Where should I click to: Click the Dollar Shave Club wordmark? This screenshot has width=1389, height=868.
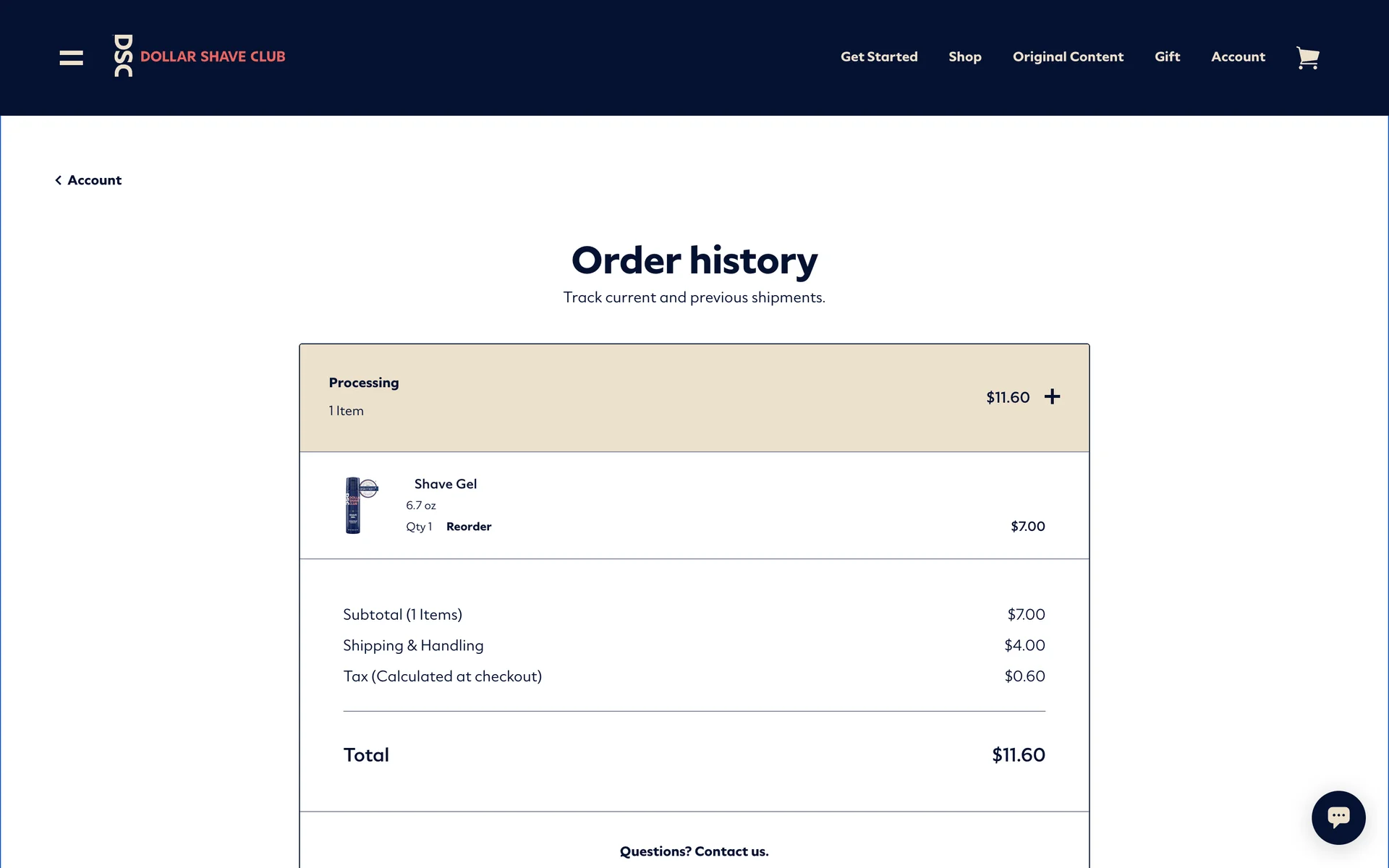tap(213, 56)
